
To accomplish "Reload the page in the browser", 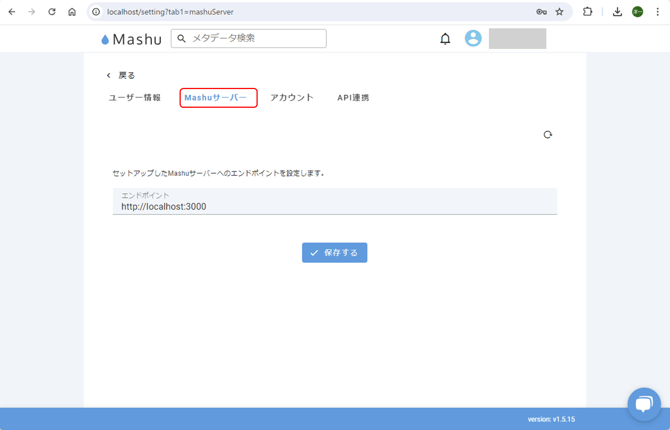I will pyautogui.click(x=52, y=12).
